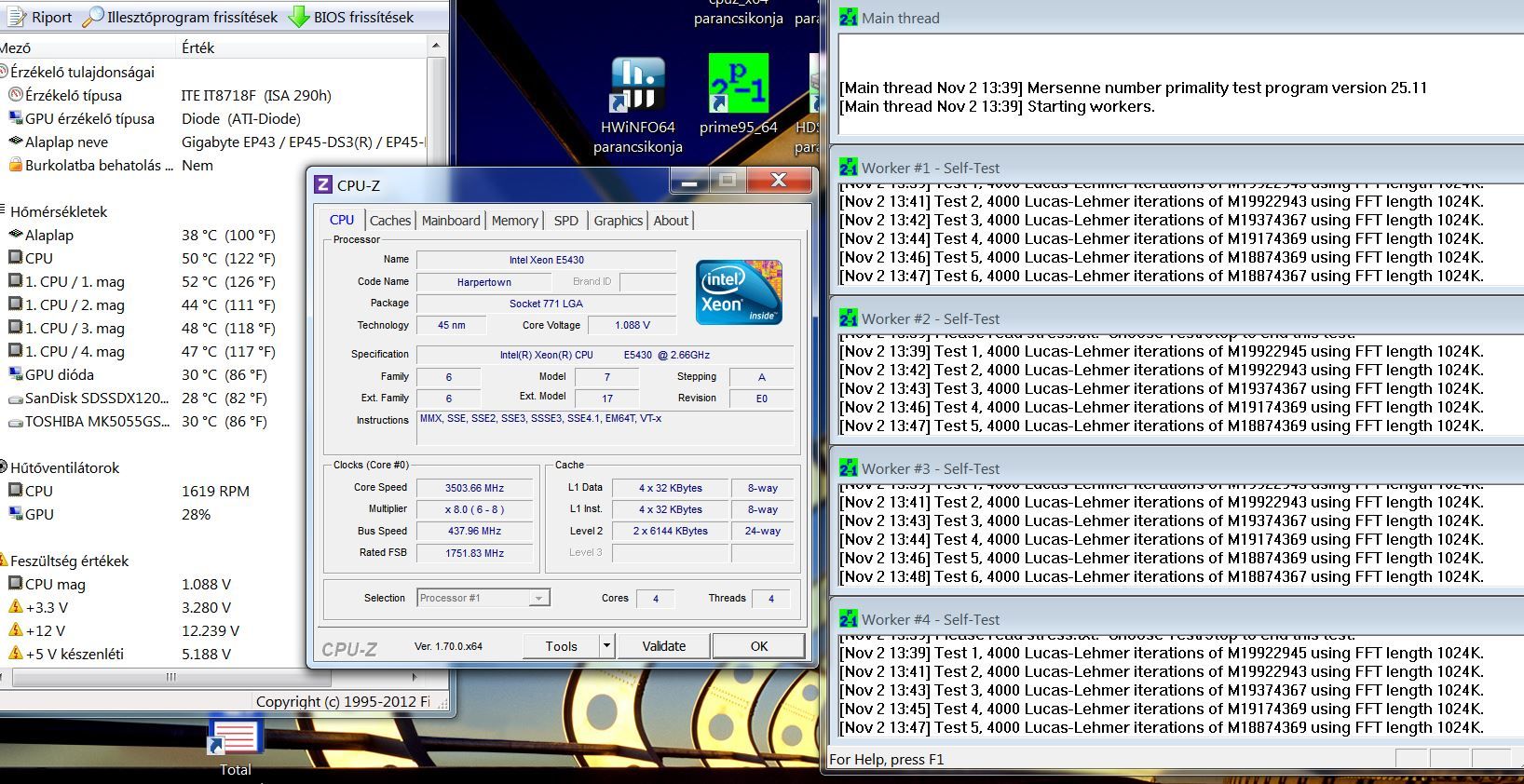Click the Worker #3 - Self-Test window icon
1524x784 pixels.
click(x=849, y=468)
